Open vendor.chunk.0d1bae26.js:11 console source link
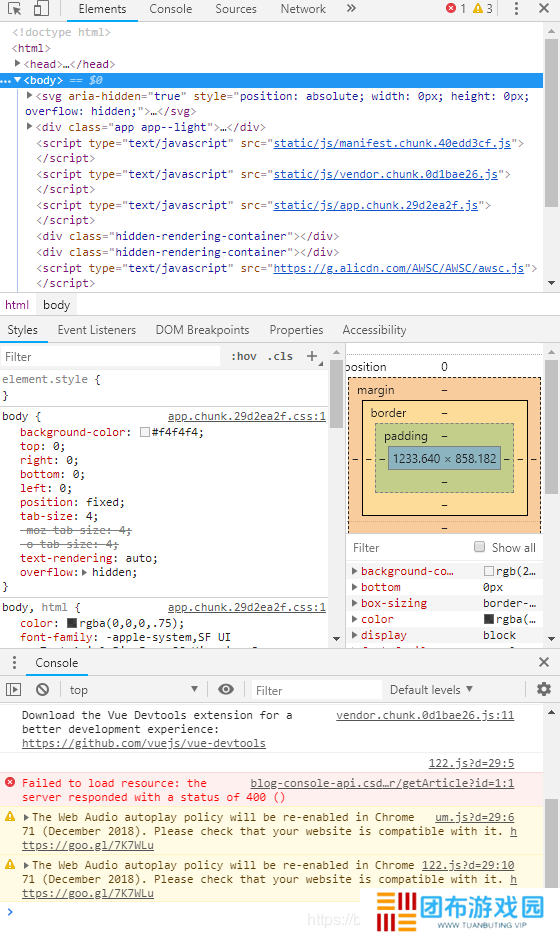The width and height of the screenshot is (560, 938). (x=425, y=715)
